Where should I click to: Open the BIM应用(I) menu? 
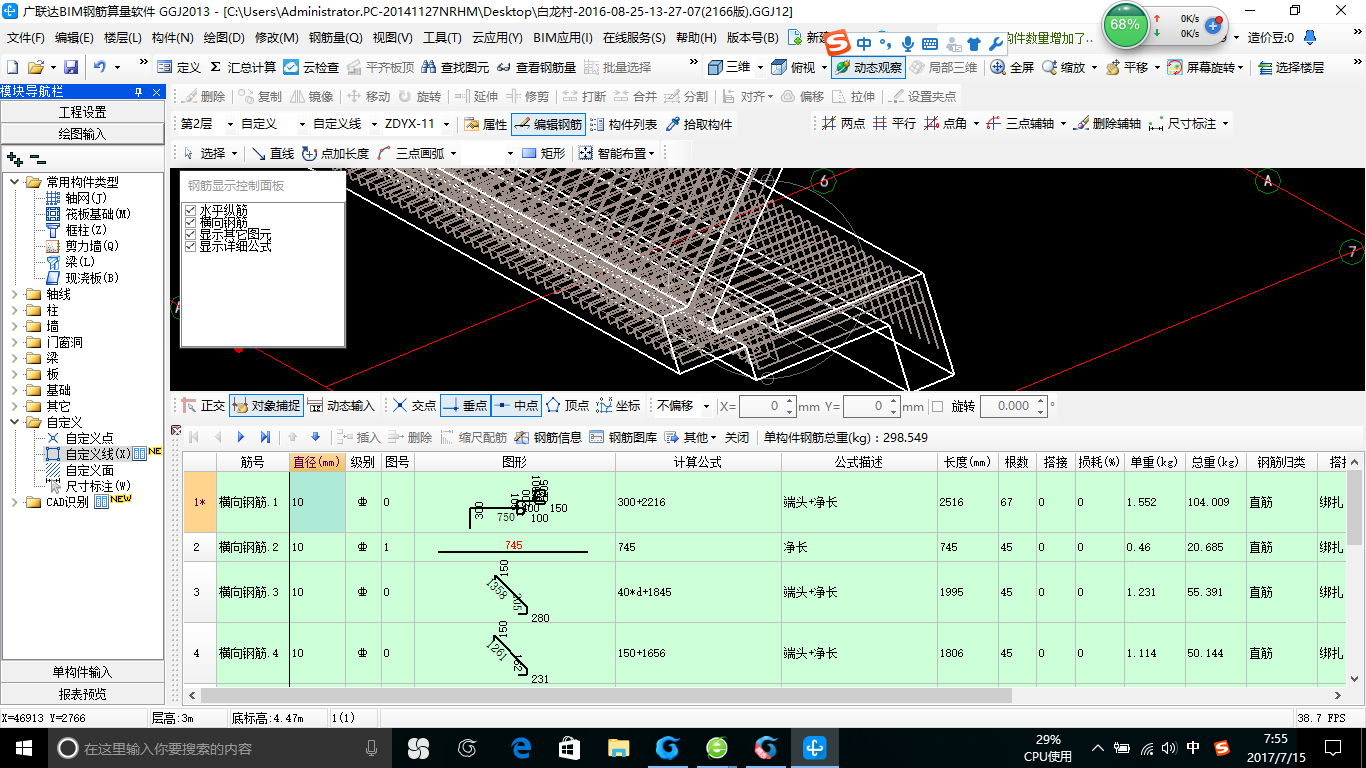(x=563, y=38)
